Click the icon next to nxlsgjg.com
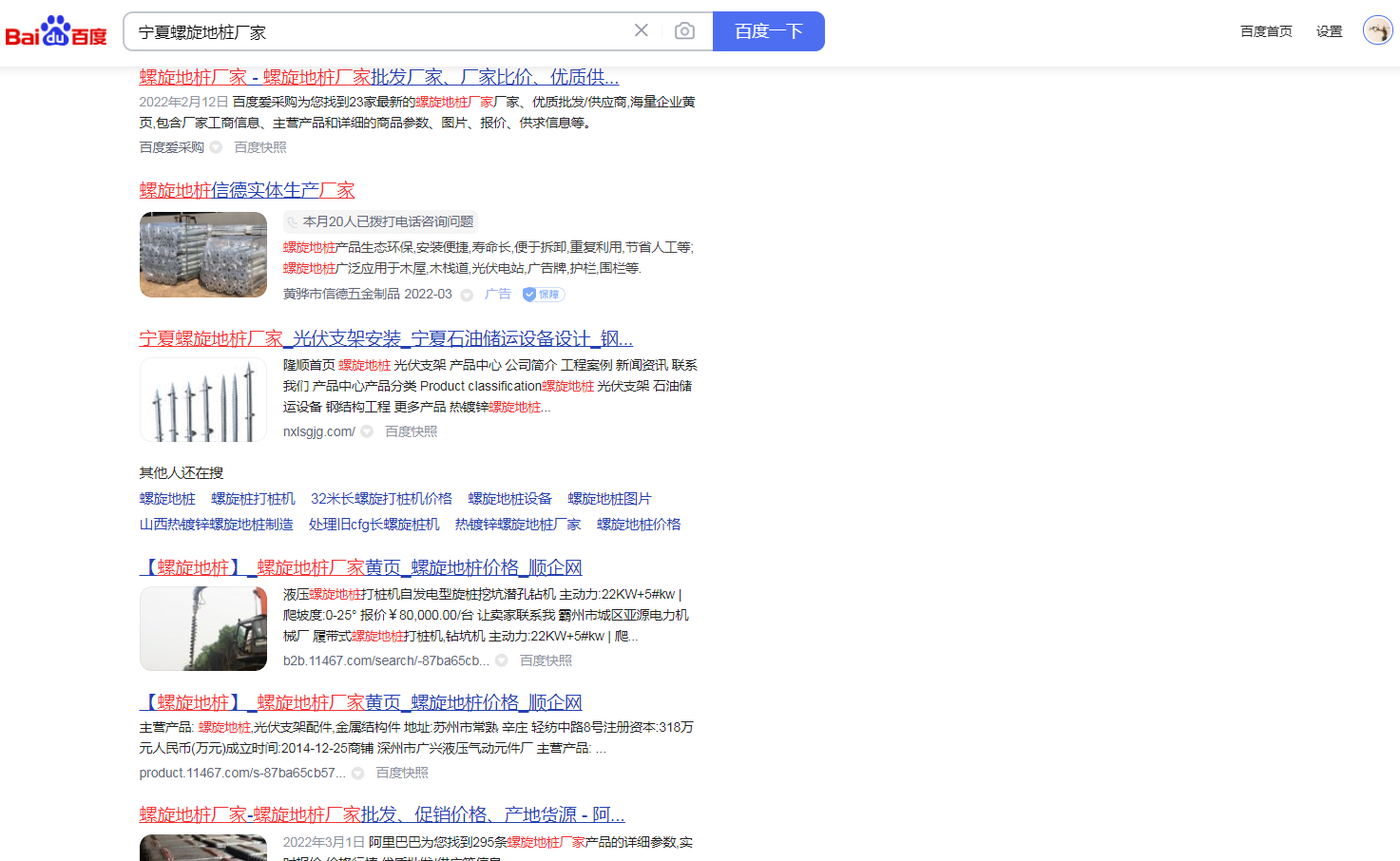The width and height of the screenshot is (1400, 861). point(367,431)
